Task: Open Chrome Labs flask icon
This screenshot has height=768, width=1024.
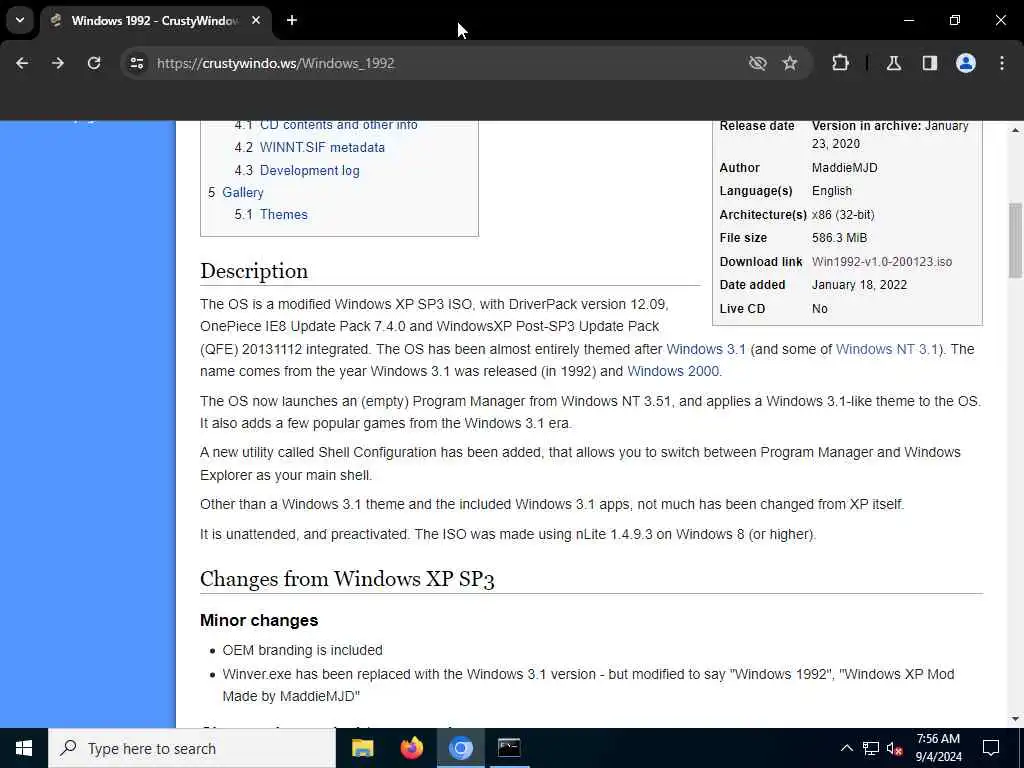Action: 894,63
